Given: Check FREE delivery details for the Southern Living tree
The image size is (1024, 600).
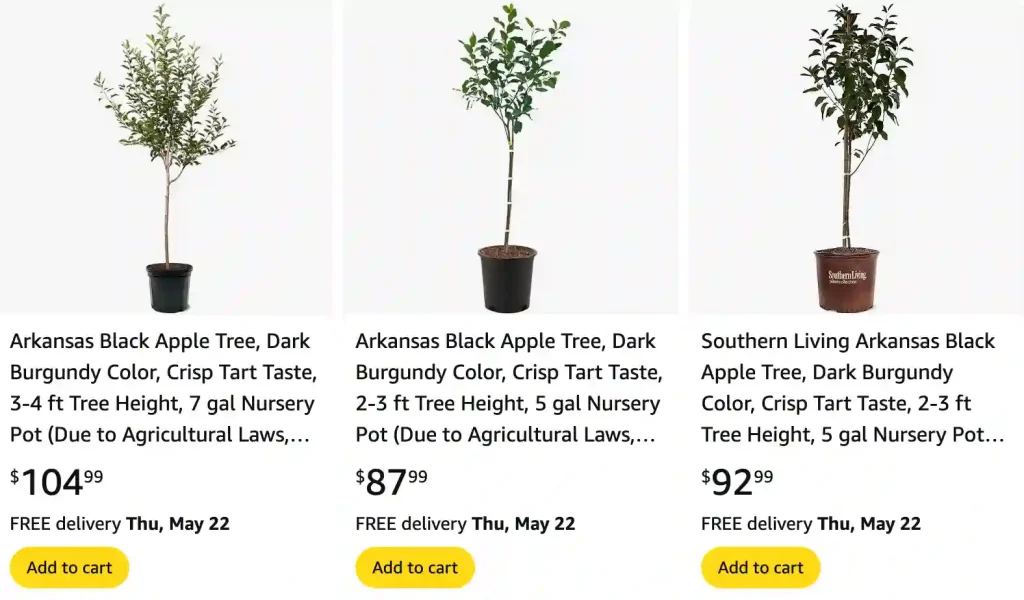Looking at the screenshot, I should 811,523.
